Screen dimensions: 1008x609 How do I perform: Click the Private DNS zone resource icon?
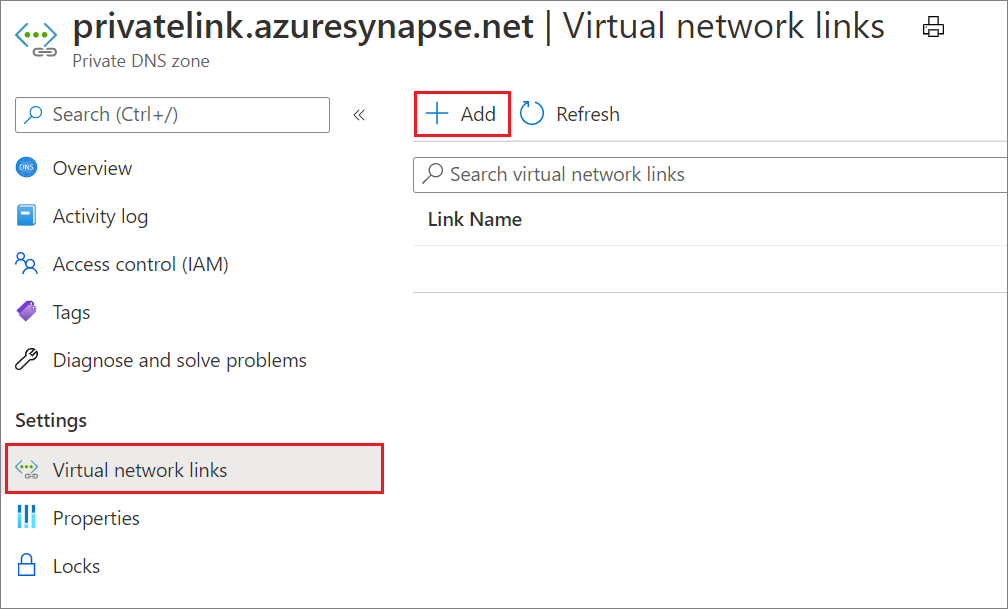(x=36, y=39)
